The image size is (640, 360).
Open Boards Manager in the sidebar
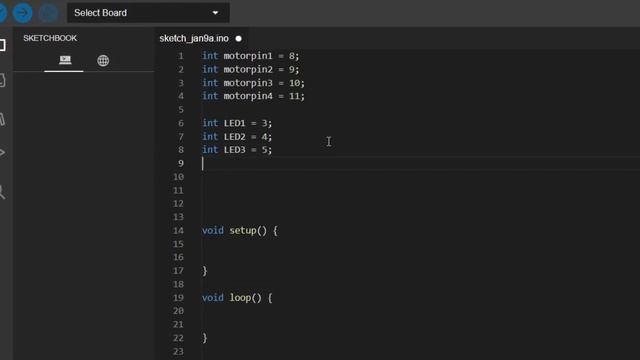point(2,80)
